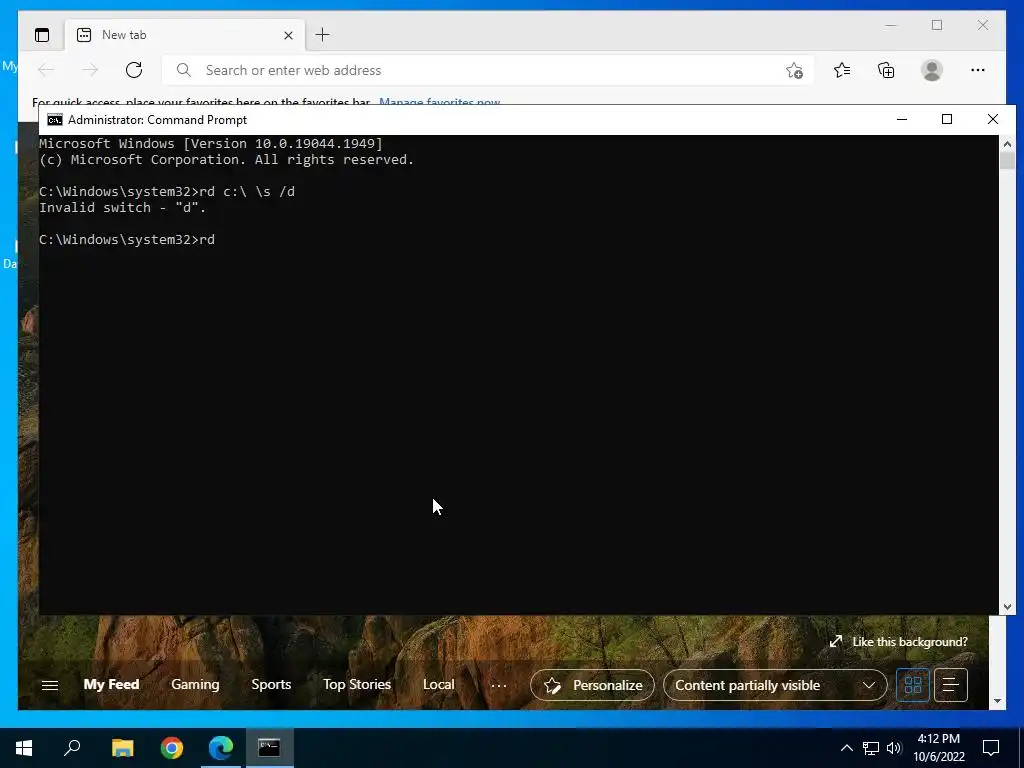Open network status tray icon
This screenshot has height=768, width=1024.
tap(871, 748)
